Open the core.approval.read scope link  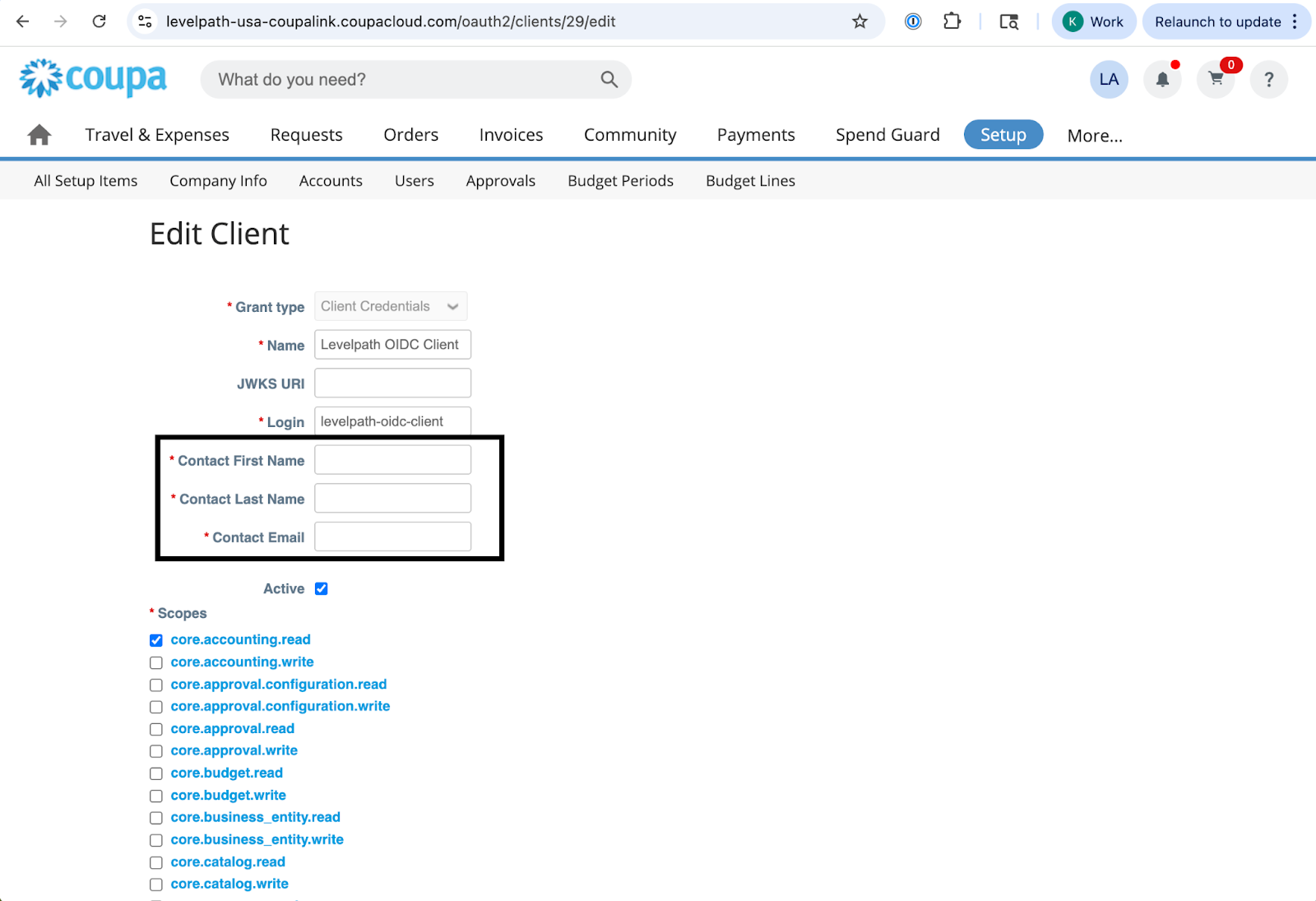click(233, 729)
